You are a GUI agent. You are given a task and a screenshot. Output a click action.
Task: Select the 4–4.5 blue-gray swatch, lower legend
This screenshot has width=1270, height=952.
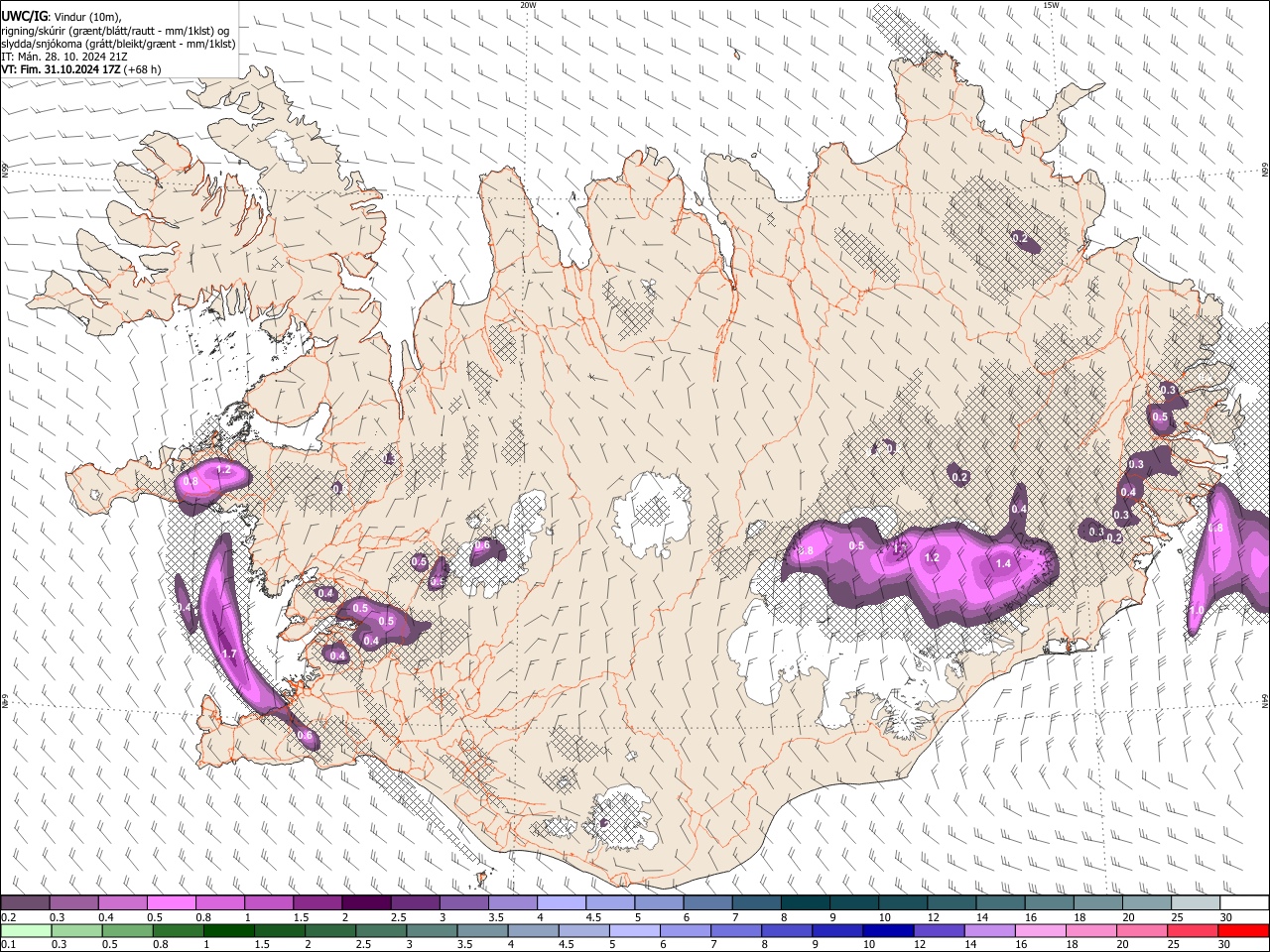coord(533,930)
